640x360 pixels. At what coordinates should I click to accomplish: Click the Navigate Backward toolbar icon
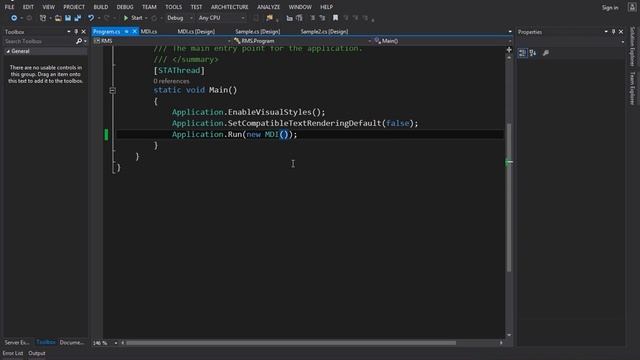click(14, 18)
